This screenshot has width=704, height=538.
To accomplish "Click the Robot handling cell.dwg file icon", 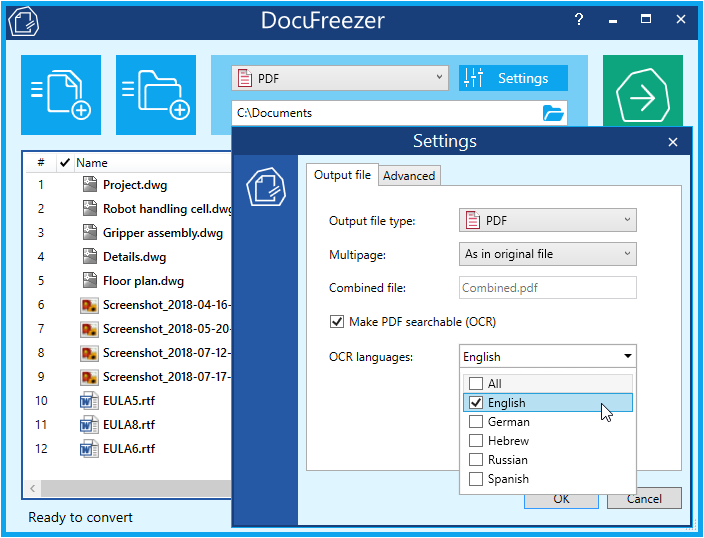I will tap(90, 208).
